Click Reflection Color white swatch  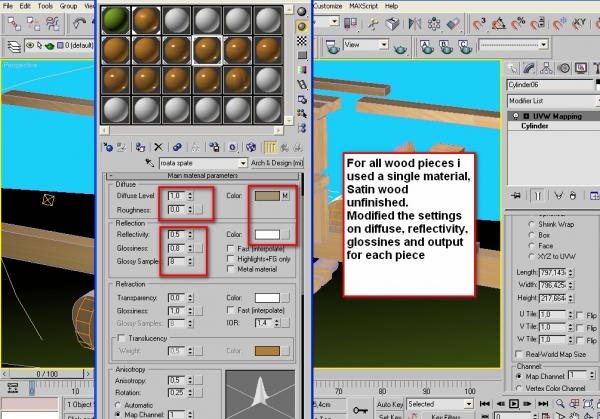[267, 235]
